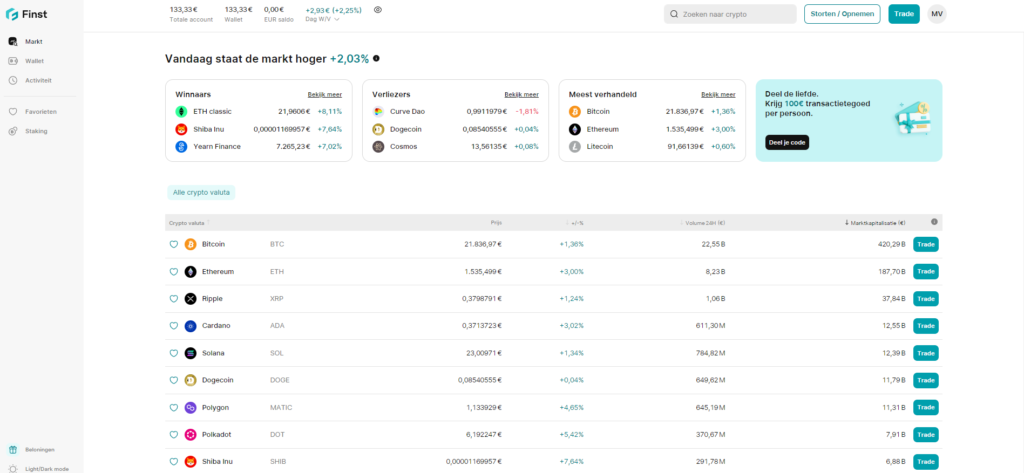
Task: Click Polkadot coin icon in table
Action: point(191,434)
